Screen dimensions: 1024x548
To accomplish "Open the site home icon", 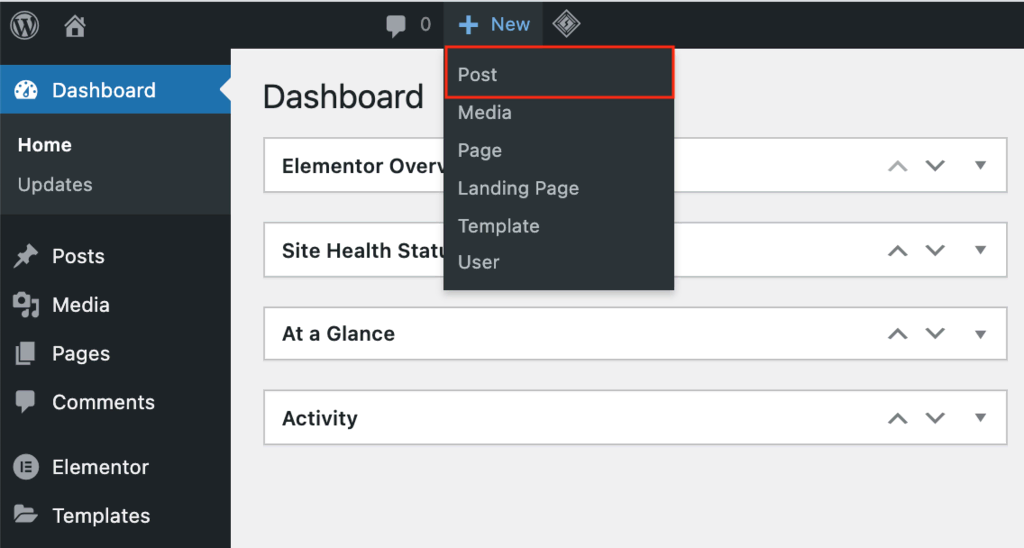I will point(75,25).
